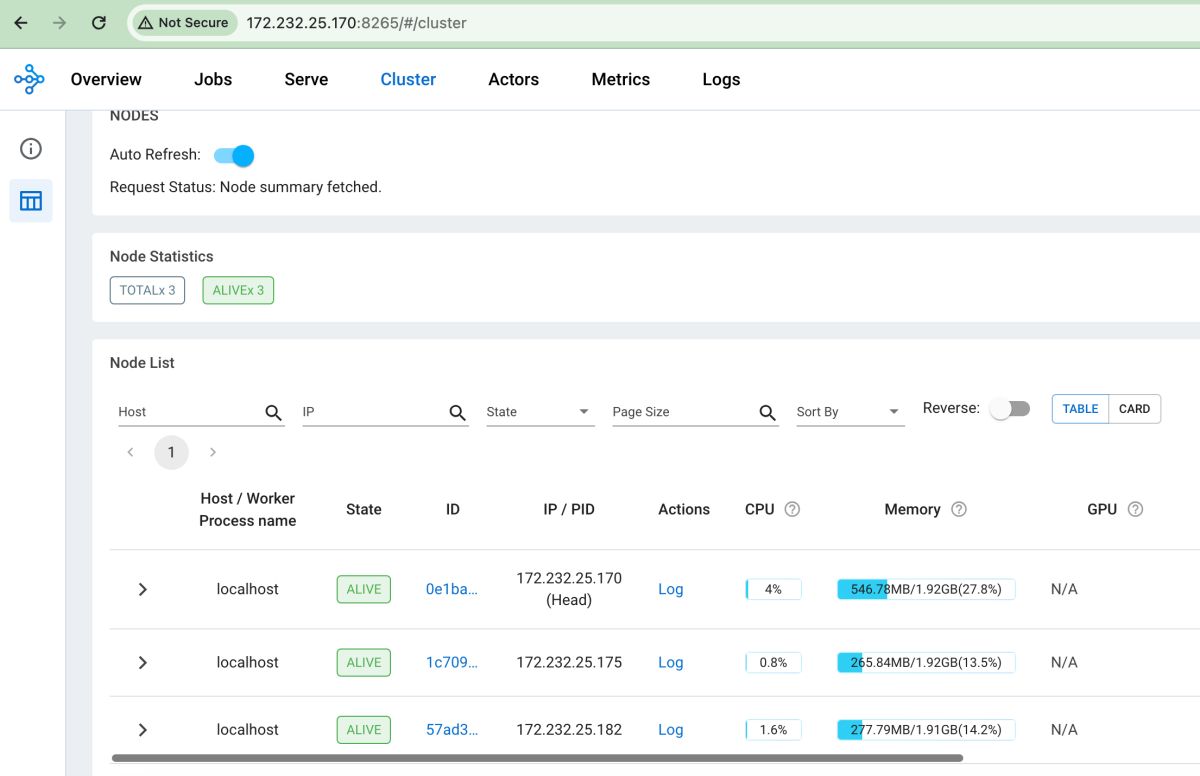1200x776 pixels.
Task: Click the 277.79MB memory usage bar
Action: point(926,729)
